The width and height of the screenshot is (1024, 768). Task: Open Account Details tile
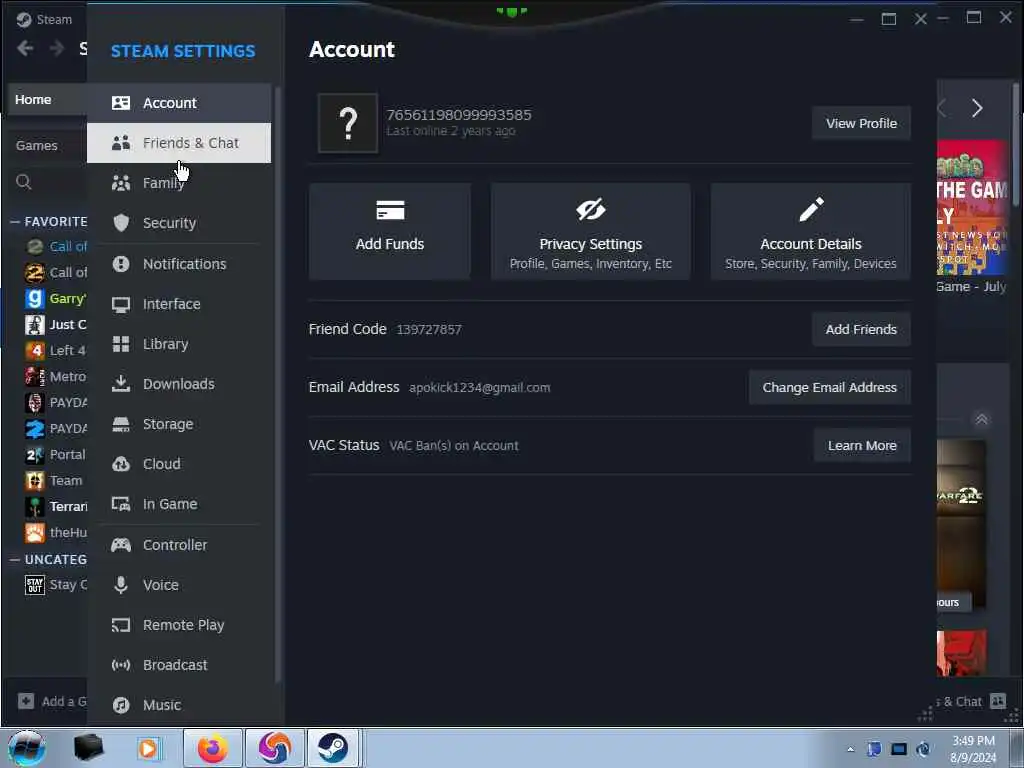(x=810, y=231)
